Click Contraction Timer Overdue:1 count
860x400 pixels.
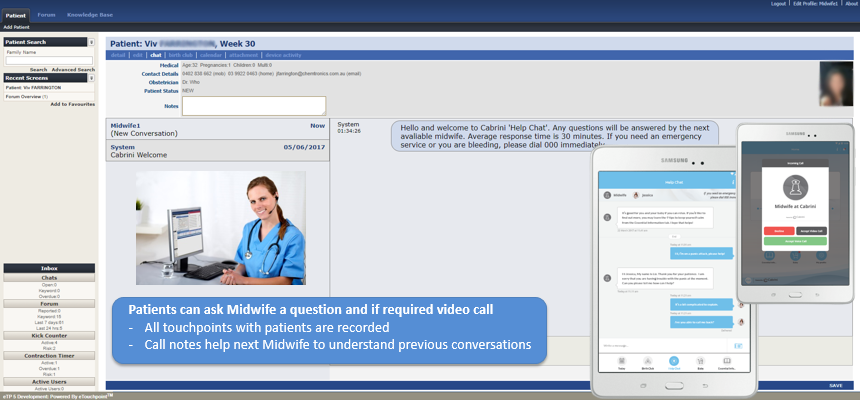pos(49,369)
